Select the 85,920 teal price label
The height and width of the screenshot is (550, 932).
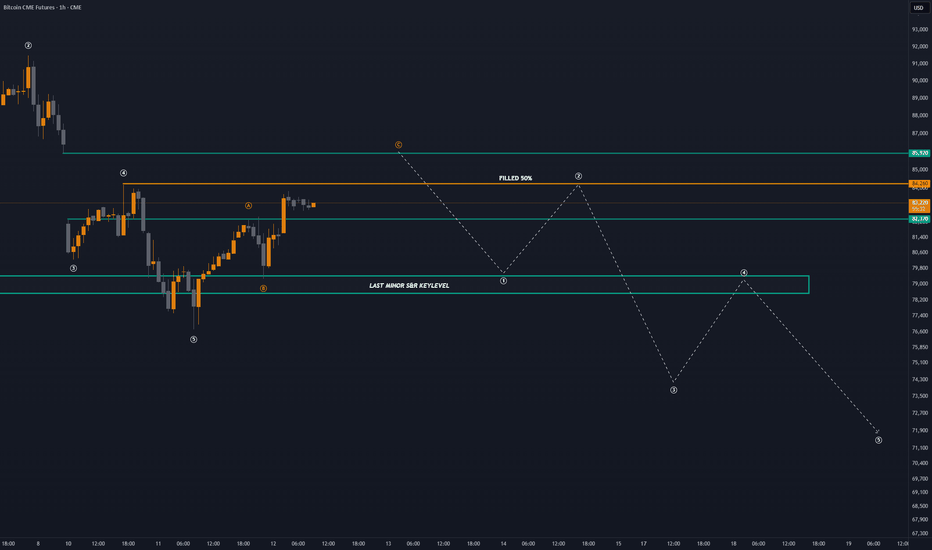(x=920, y=153)
